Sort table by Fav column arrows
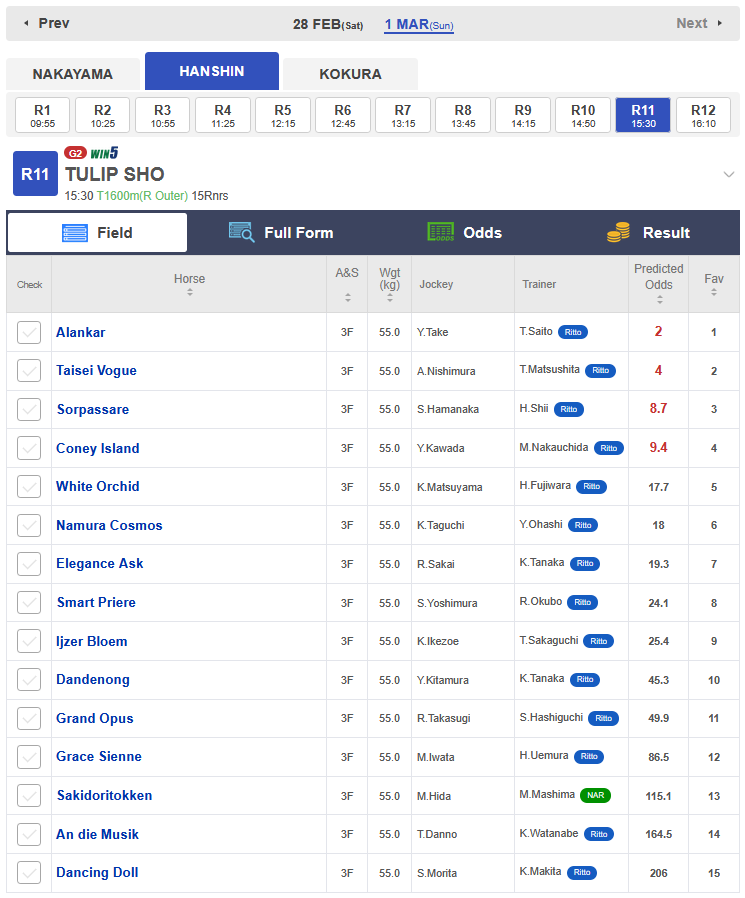 pyautogui.click(x=714, y=292)
